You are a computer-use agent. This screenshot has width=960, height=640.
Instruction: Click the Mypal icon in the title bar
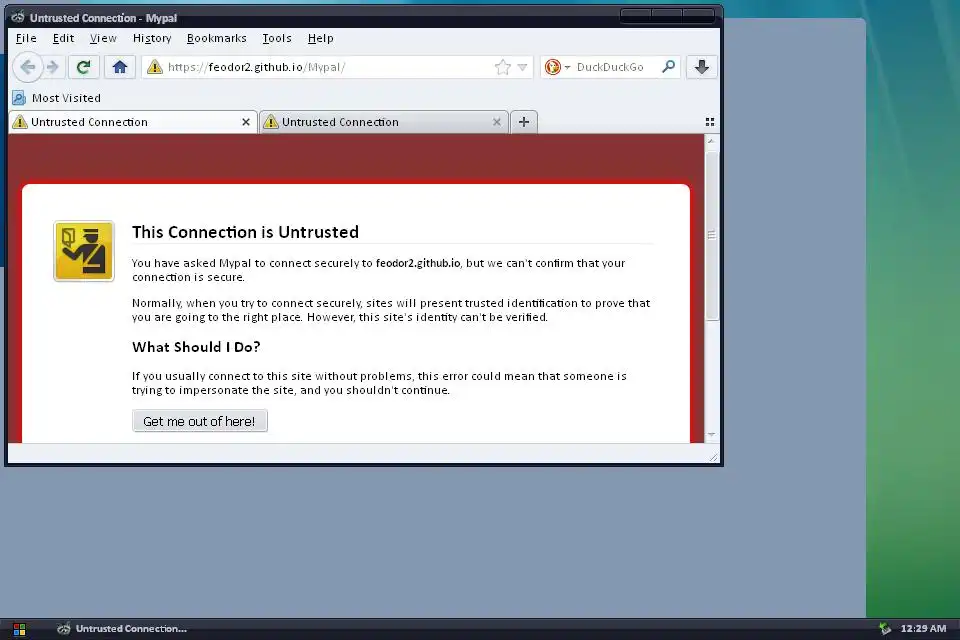(18, 17)
